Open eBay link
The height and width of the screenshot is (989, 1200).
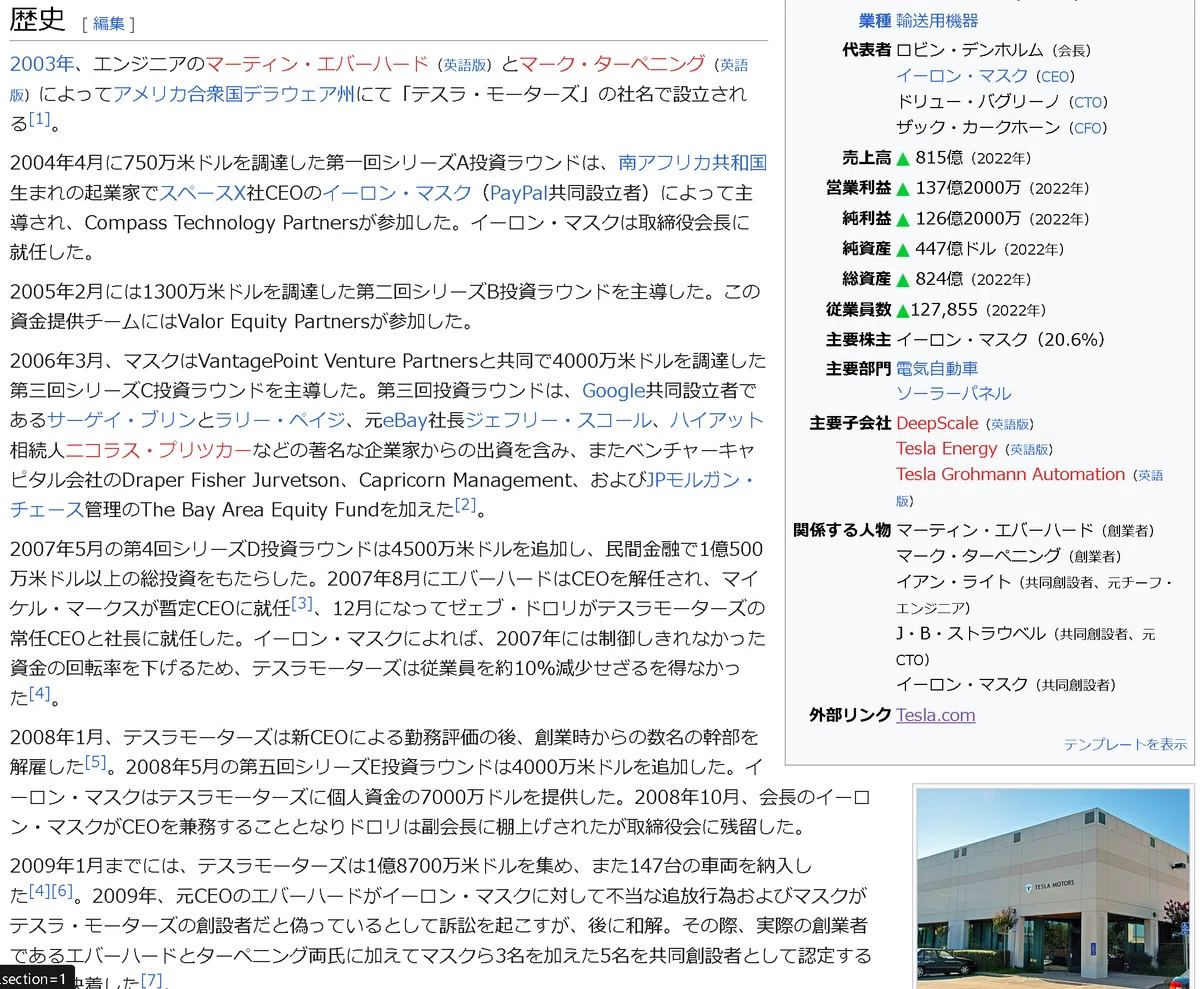click(x=405, y=420)
